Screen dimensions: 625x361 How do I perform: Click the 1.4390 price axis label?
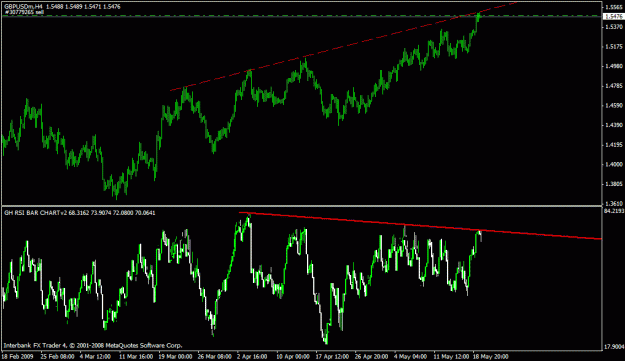coord(614,125)
